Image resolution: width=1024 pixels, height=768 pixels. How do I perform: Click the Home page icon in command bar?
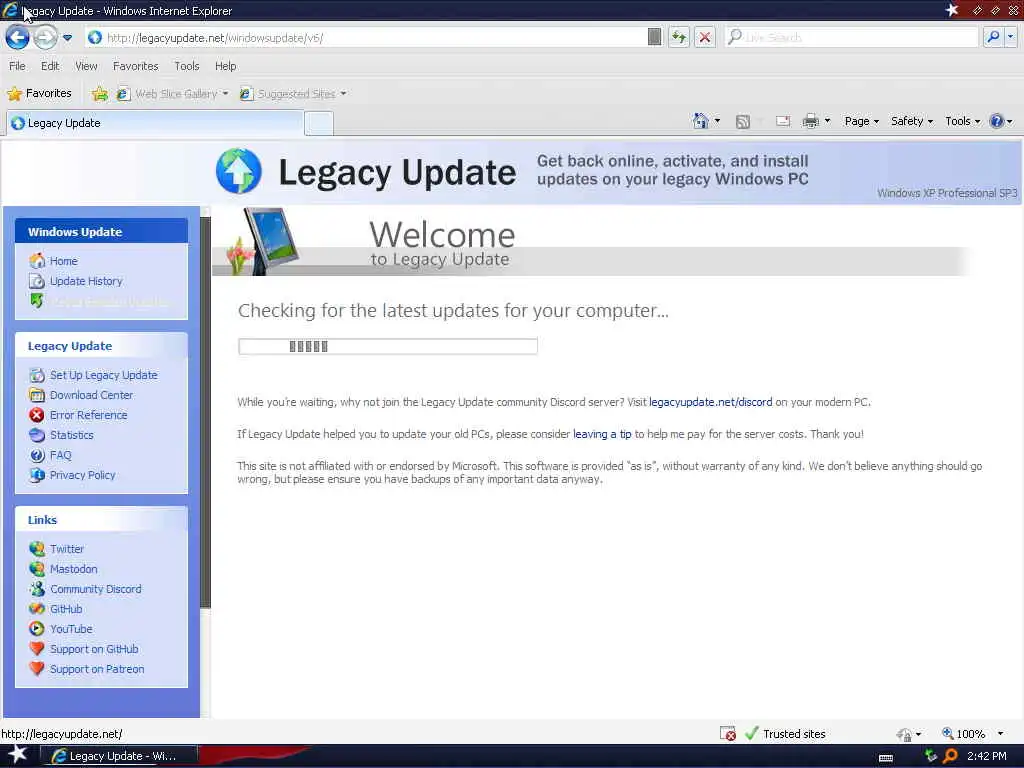point(700,121)
